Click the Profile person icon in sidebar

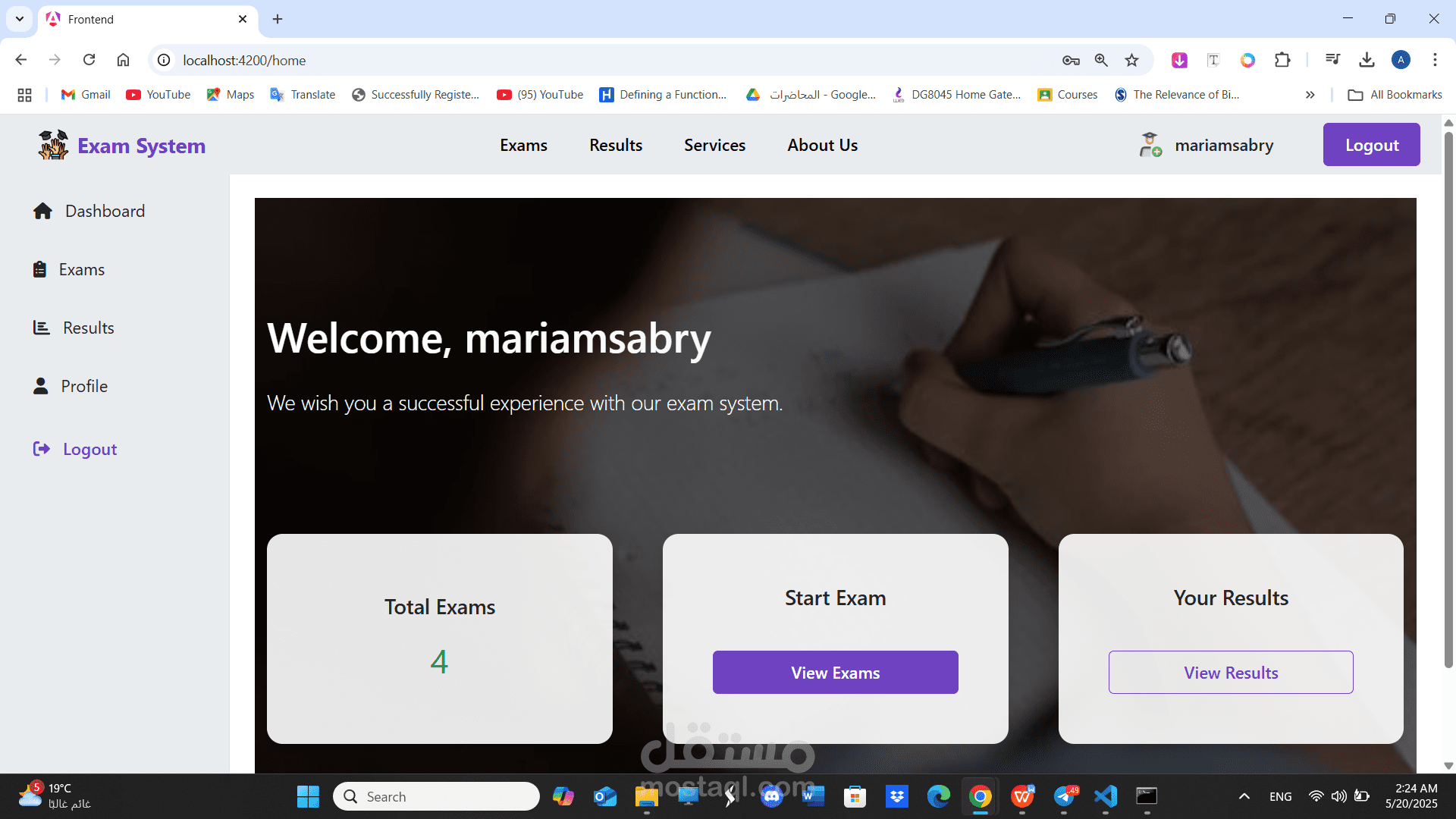click(41, 386)
